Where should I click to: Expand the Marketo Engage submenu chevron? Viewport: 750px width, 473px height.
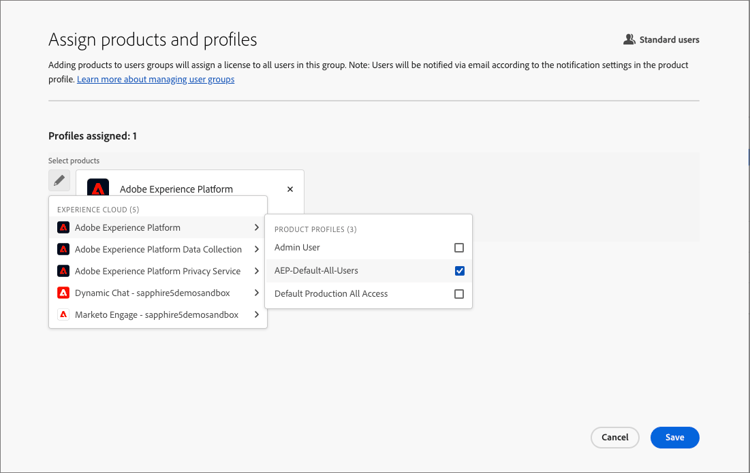tap(257, 315)
